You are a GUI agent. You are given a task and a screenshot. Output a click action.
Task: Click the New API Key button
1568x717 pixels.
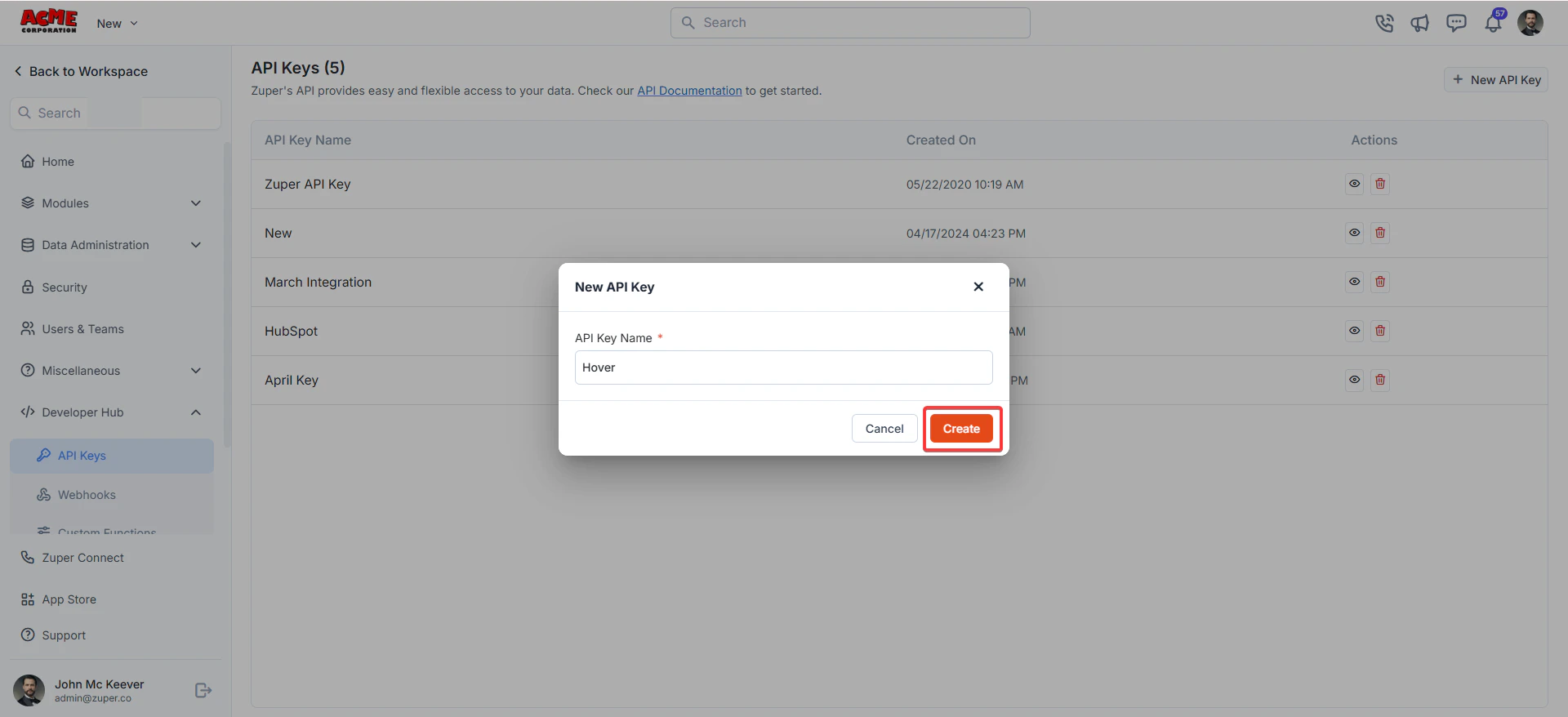[1496, 80]
